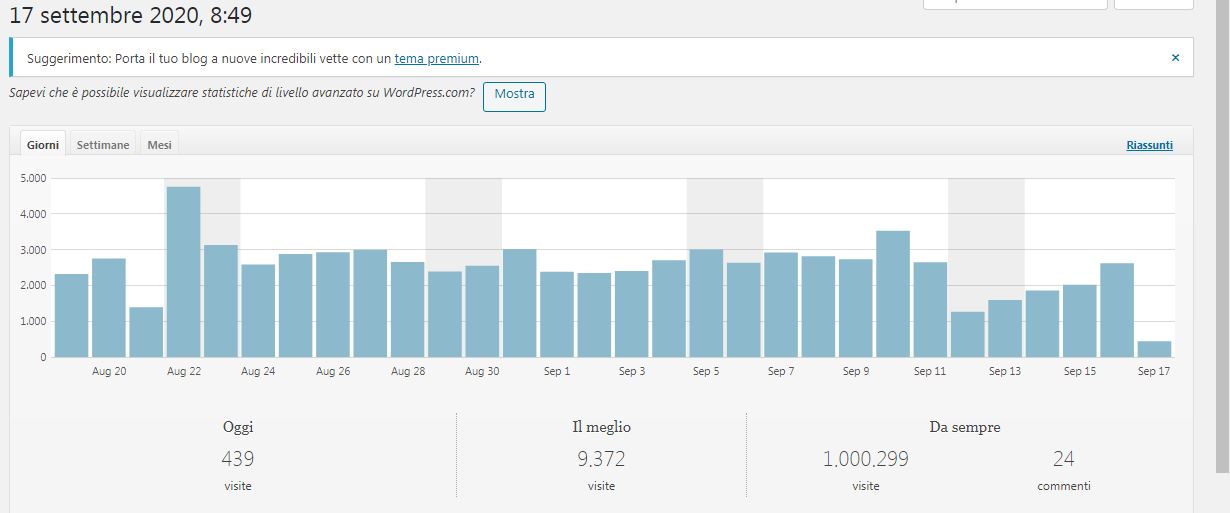The image size is (1230, 513).
Task: Select the tallest bar for Aug 22
Action: tap(183, 272)
